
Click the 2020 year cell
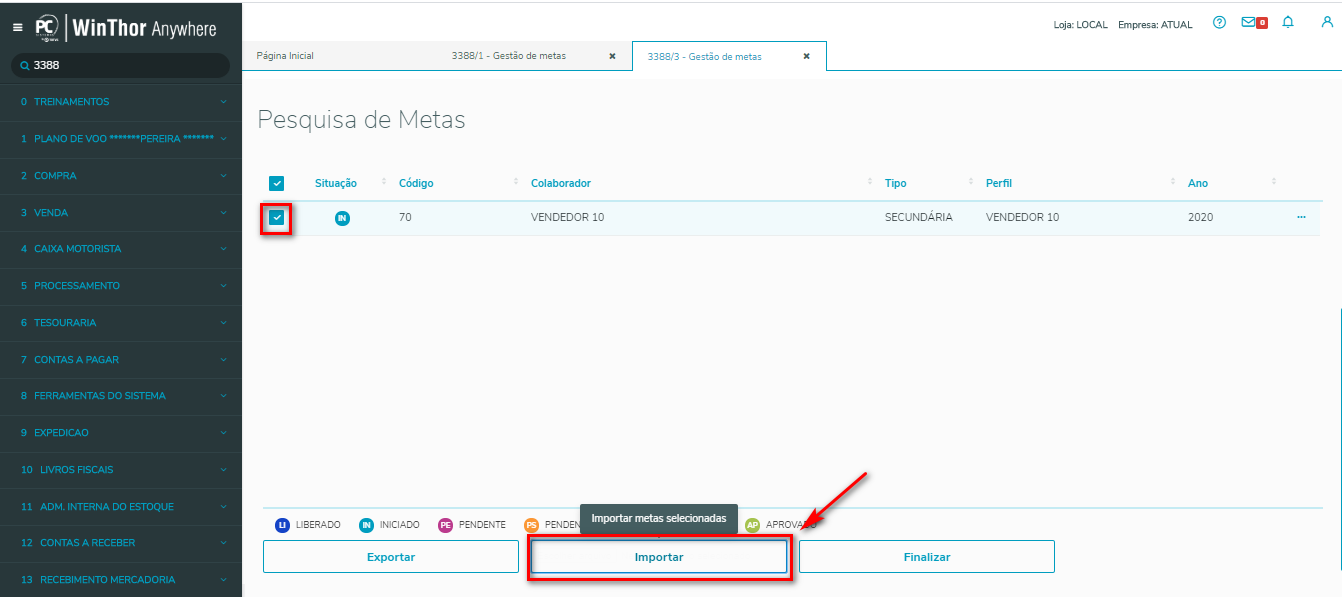click(x=1201, y=217)
